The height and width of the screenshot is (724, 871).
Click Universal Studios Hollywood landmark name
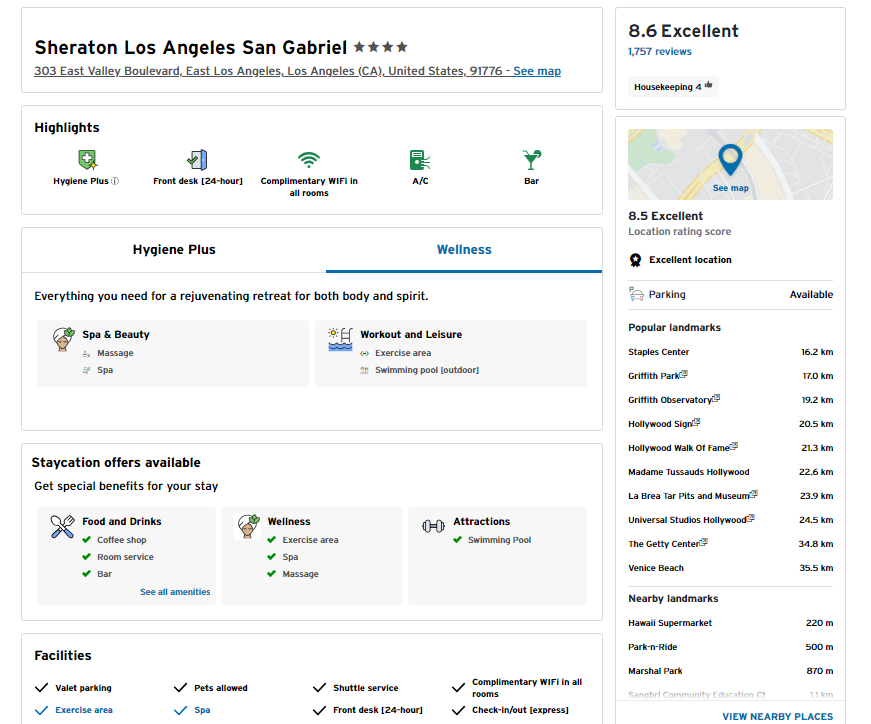pos(687,521)
